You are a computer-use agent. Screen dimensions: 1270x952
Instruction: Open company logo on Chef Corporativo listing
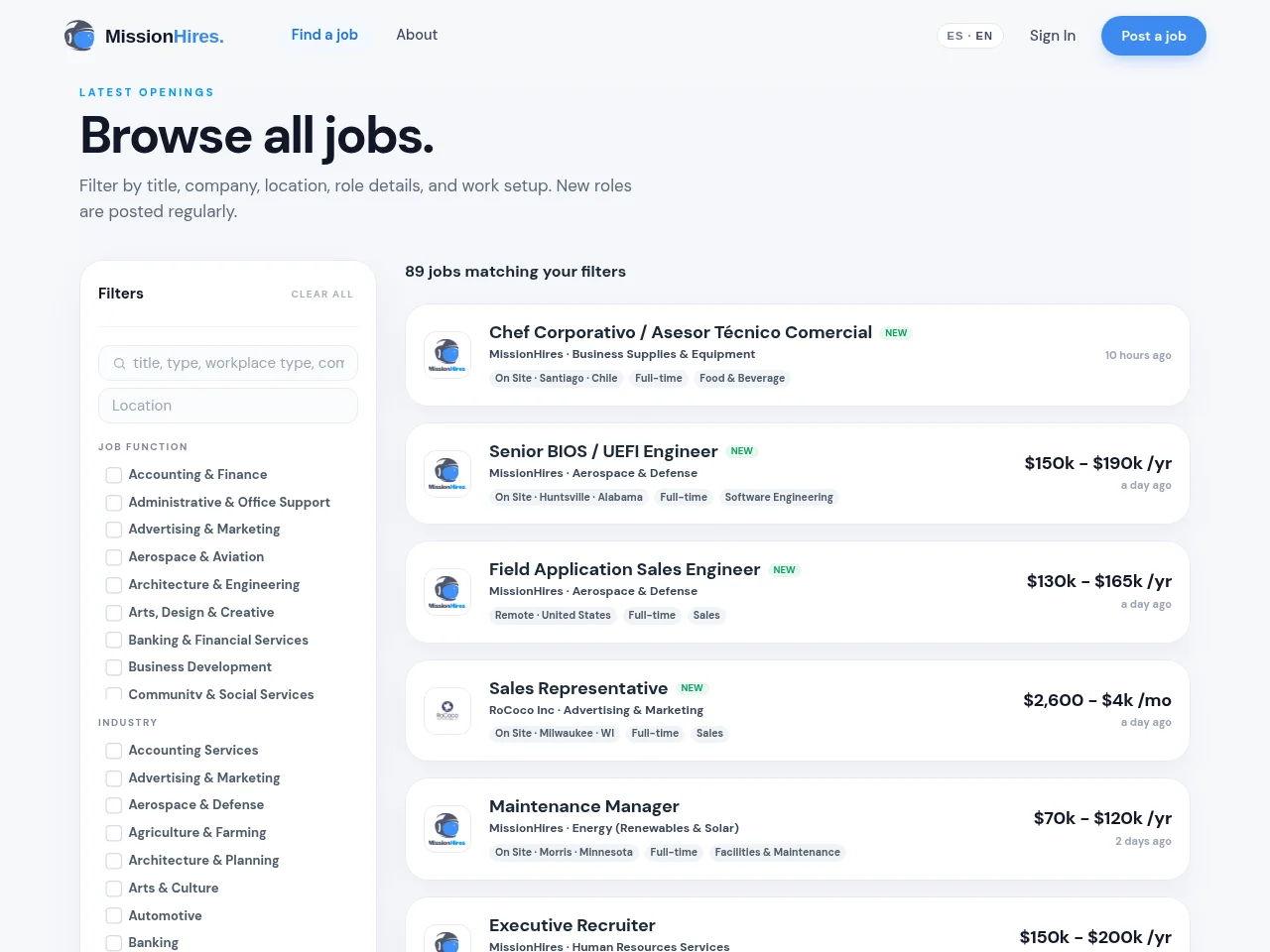coord(447,355)
